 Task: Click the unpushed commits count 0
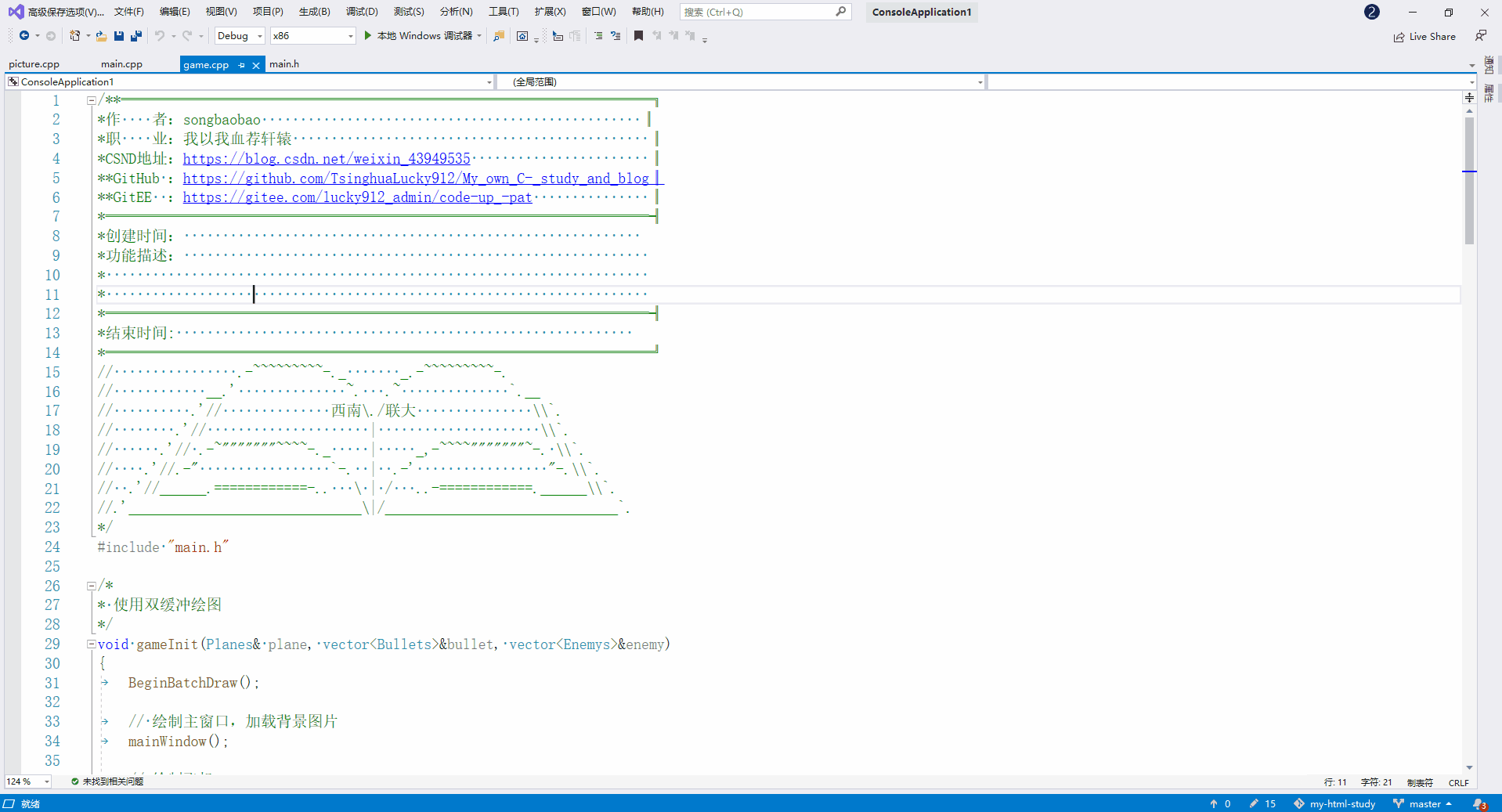point(1220,804)
